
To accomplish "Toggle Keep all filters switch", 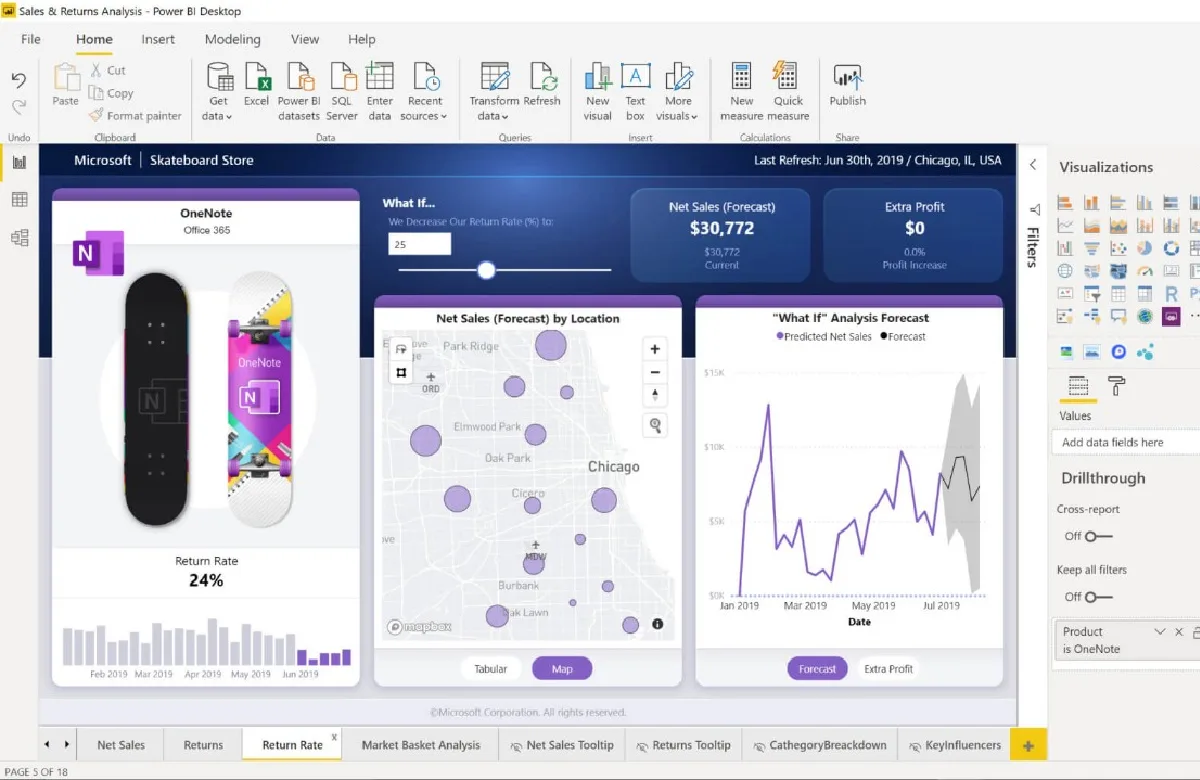I will click(1097, 597).
